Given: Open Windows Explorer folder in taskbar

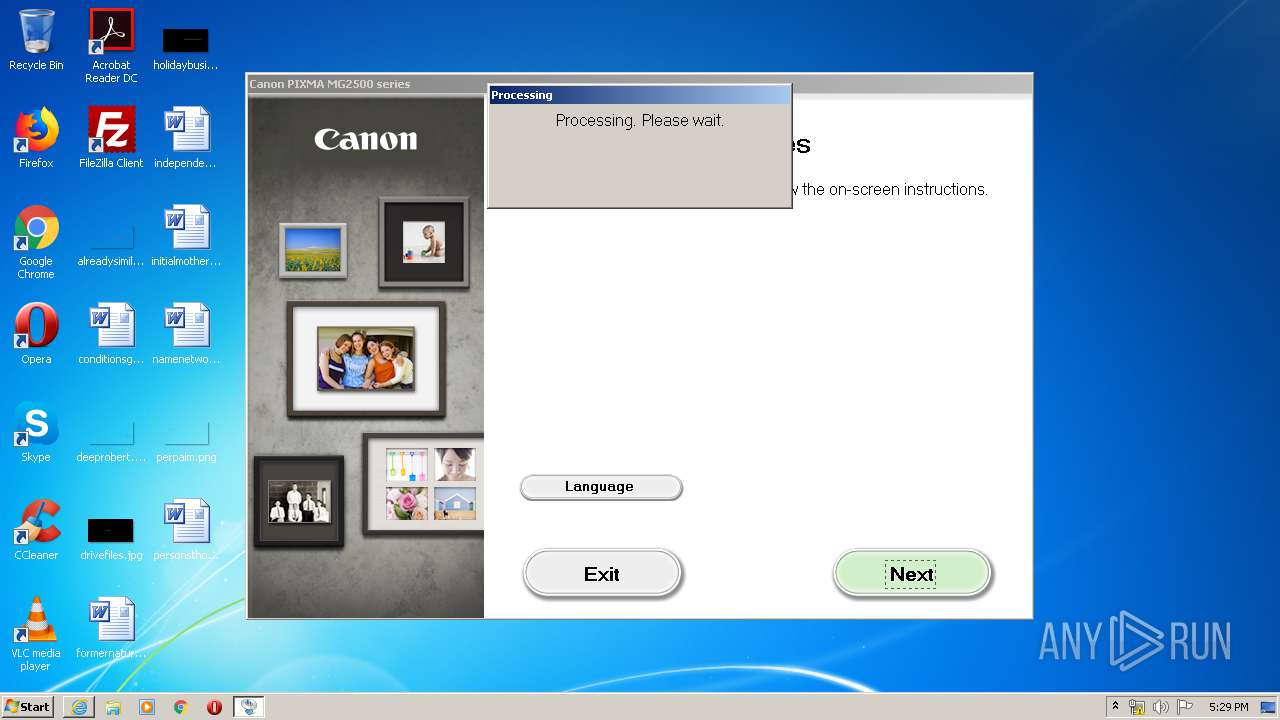Looking at the screenshot, I should click(x=113, y=707).
